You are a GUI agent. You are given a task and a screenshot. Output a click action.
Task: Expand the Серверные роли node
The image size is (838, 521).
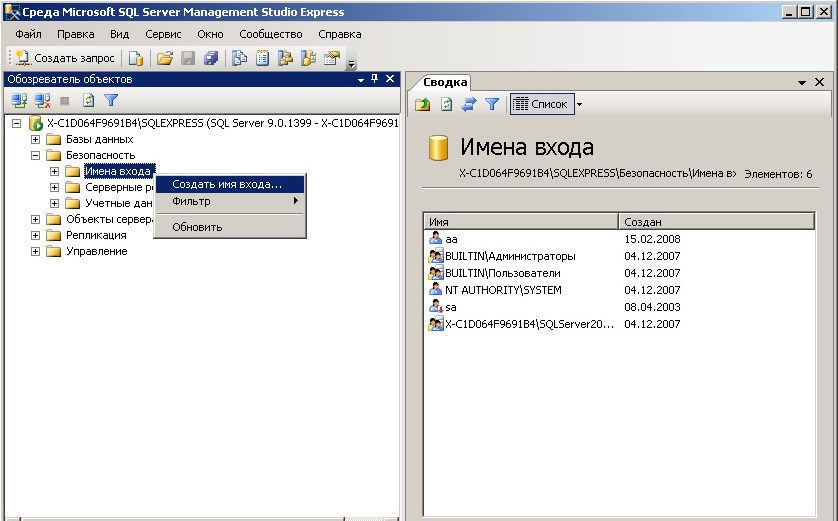55,188
